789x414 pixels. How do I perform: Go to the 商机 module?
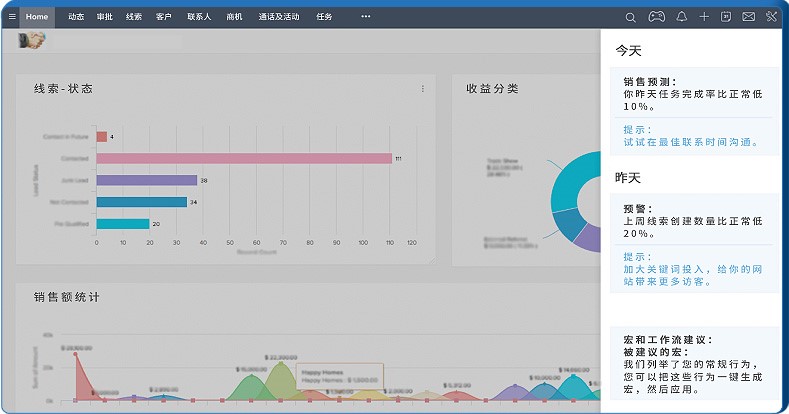click(x=234, y=17)
